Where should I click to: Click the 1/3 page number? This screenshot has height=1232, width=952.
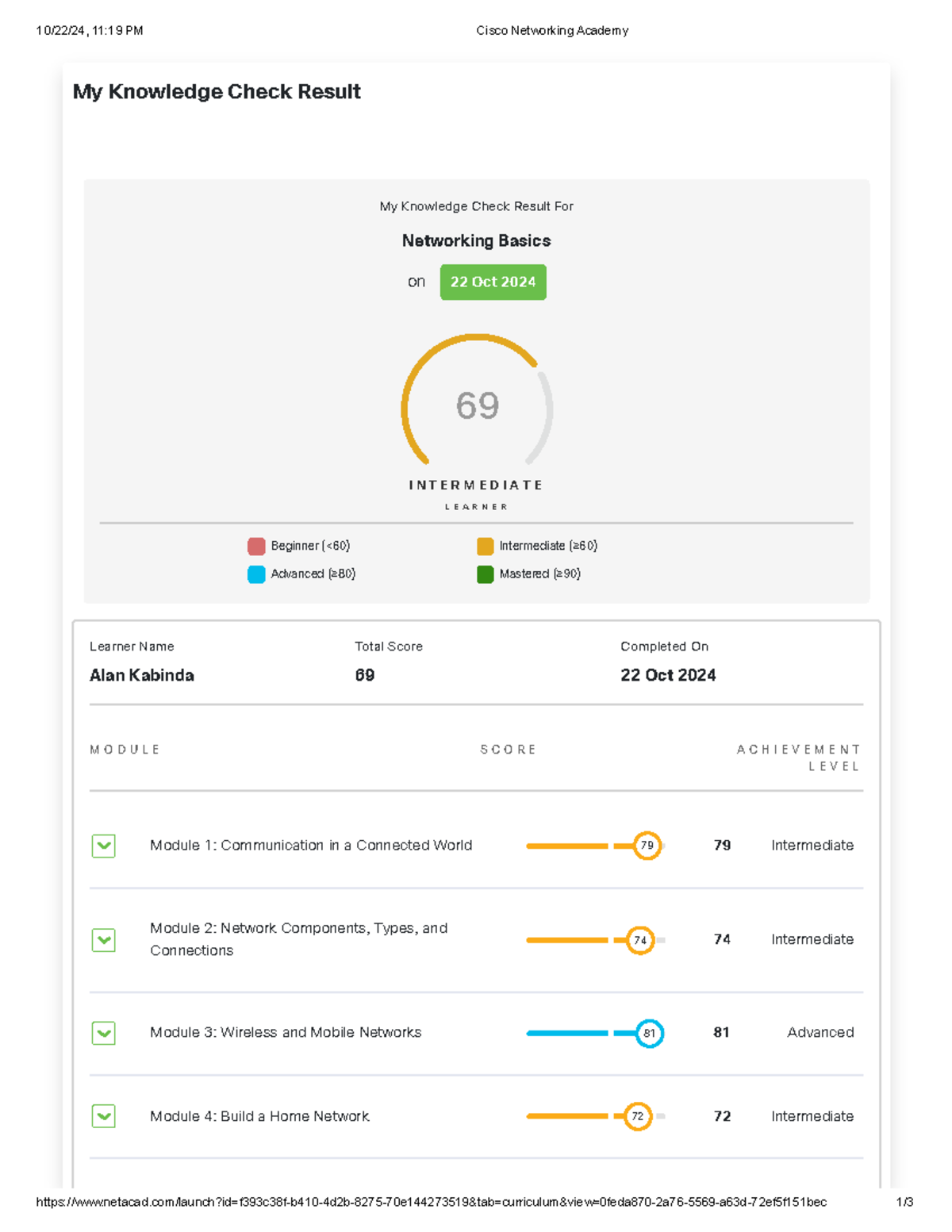click(904, 1202)
